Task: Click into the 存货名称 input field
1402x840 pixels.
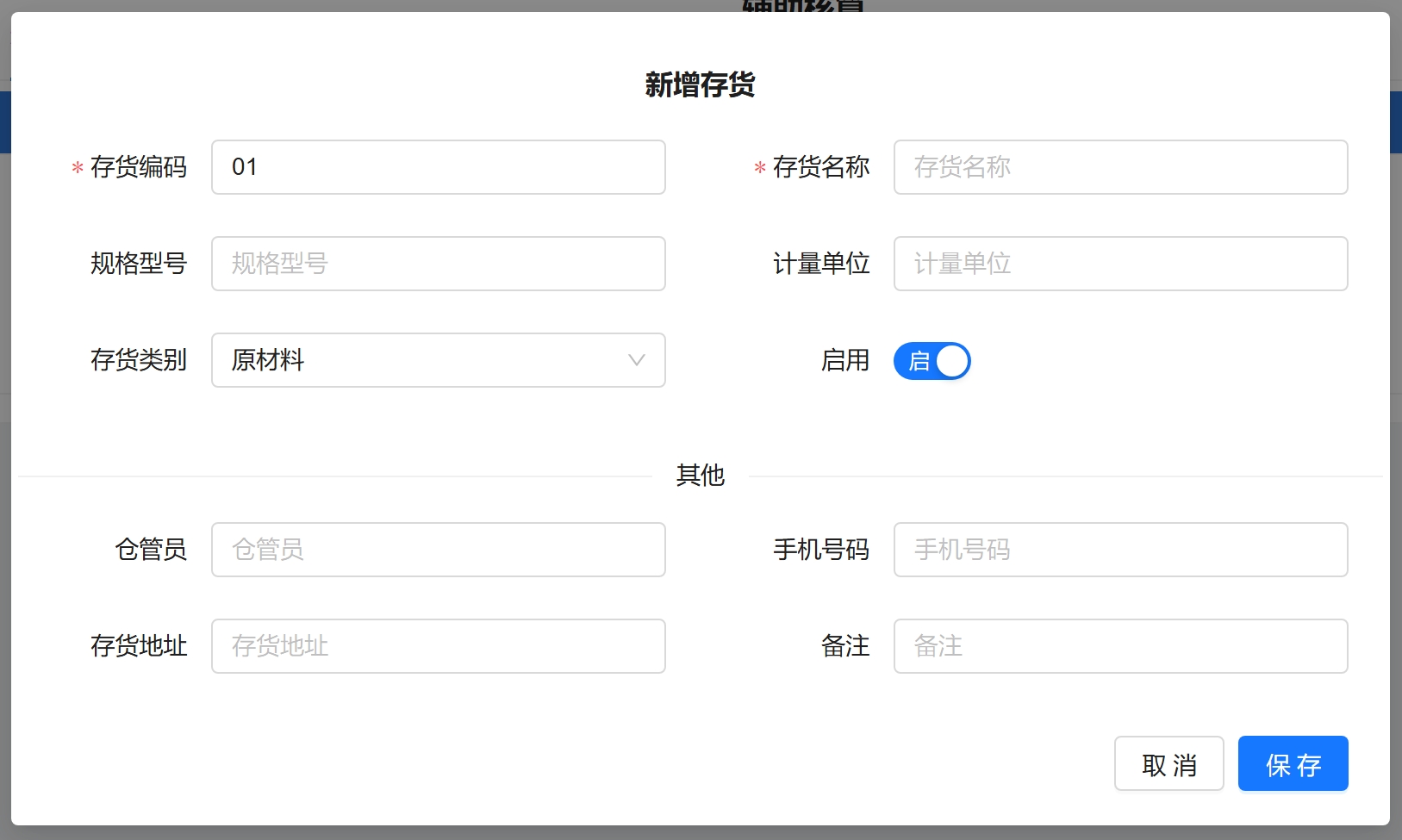Action: pyautogui.click(x=1120, y=167)
